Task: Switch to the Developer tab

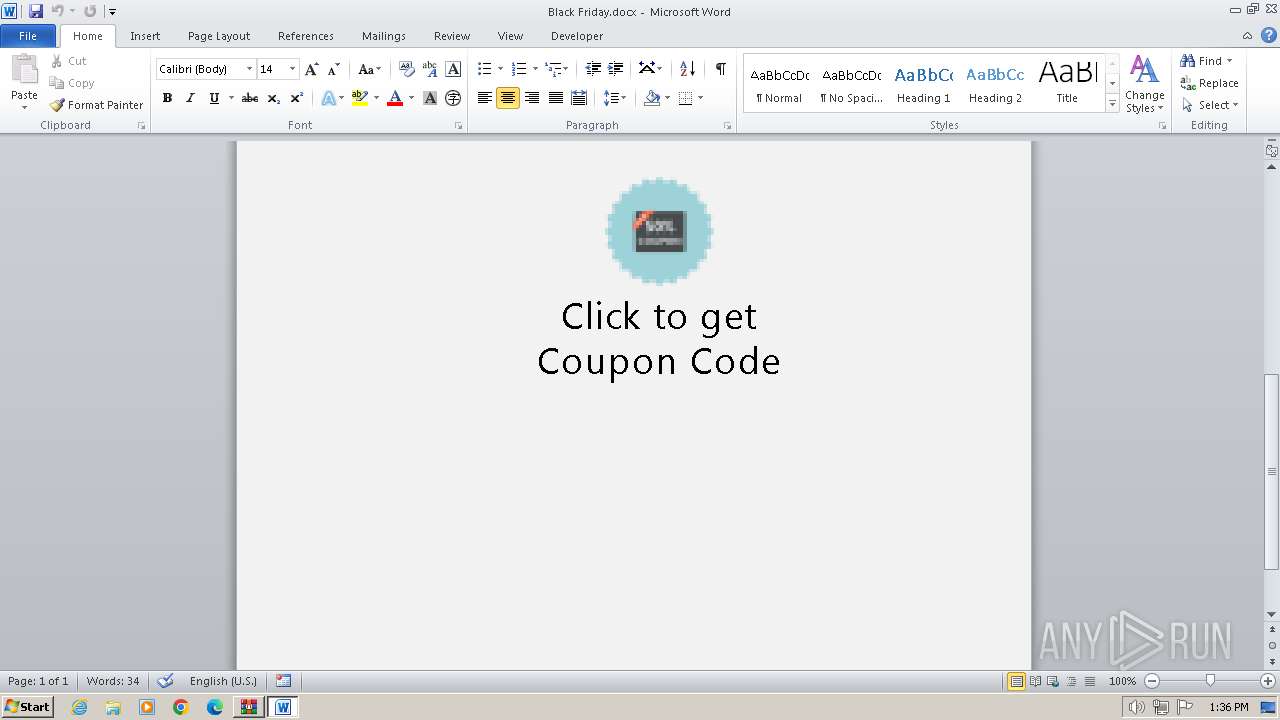Action: click(577, 36)
